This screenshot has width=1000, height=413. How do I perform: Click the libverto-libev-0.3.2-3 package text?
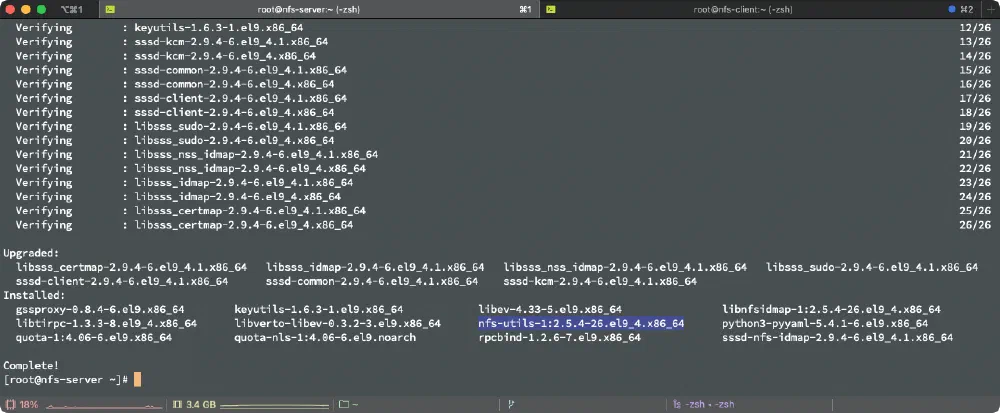click(x=337, y=323)
